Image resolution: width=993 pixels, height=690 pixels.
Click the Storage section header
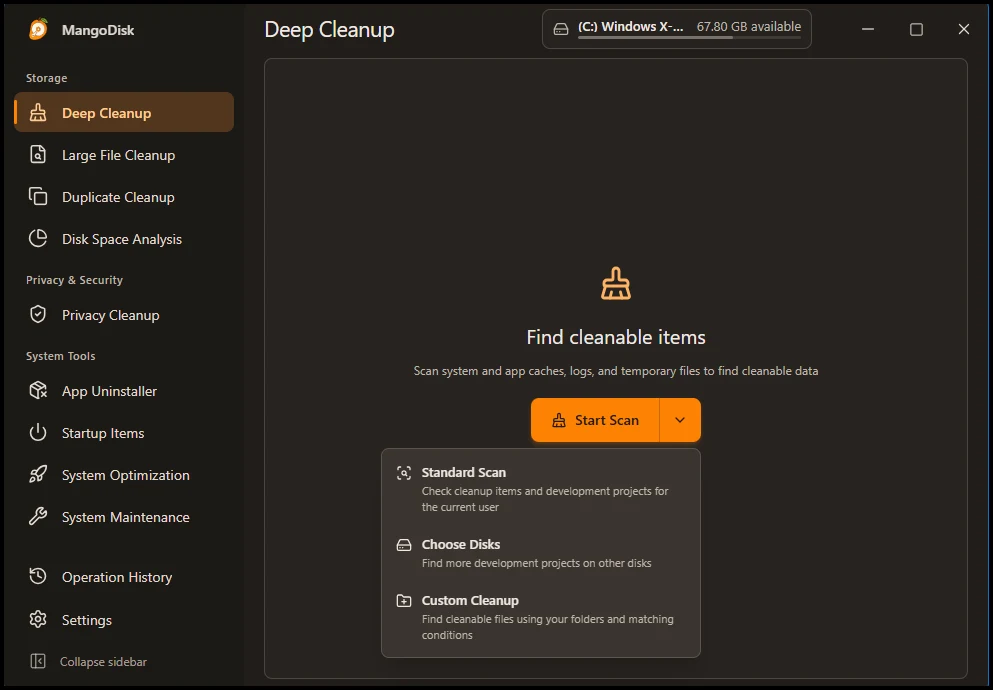(x=46, y=78)
